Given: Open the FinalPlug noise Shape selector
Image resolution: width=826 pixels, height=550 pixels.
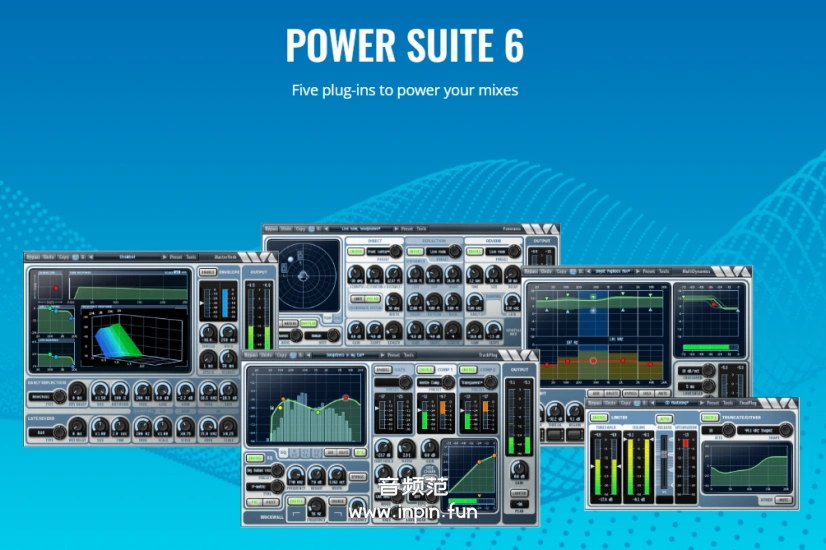Looking at the screenshot, I should [764, 430].
